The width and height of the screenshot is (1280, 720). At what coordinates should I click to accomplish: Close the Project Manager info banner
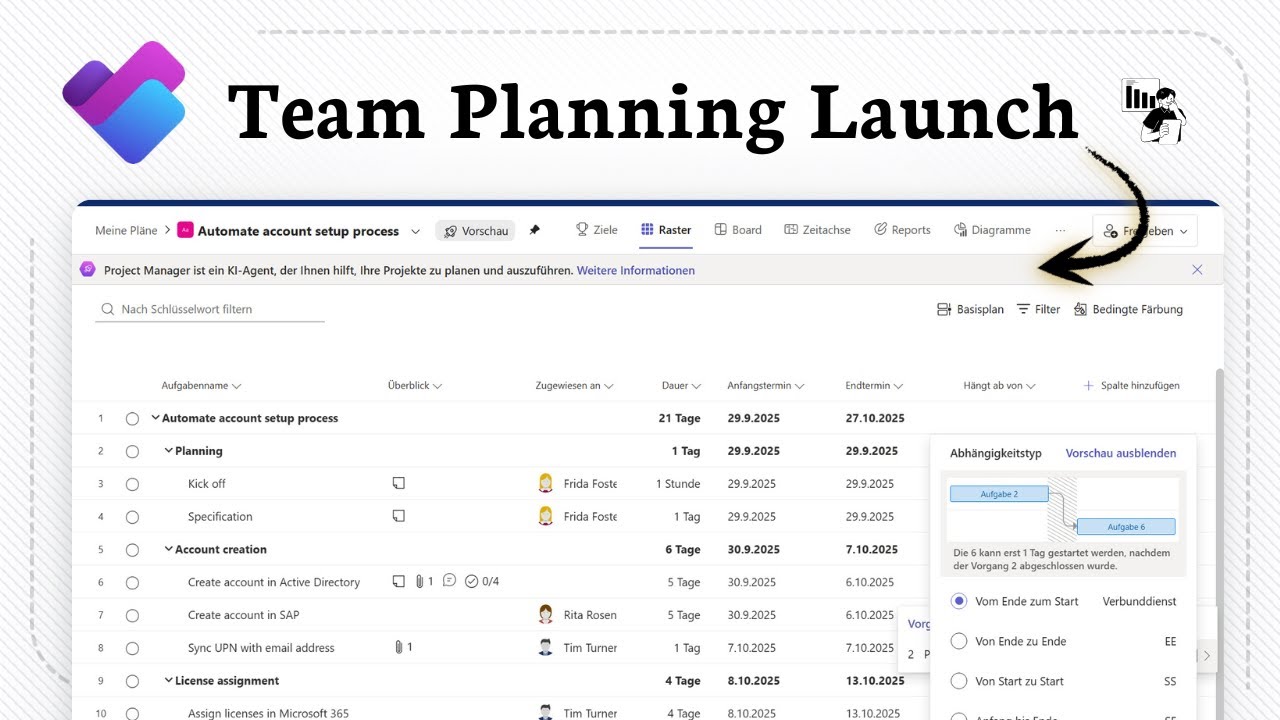tap(1197, 270)
